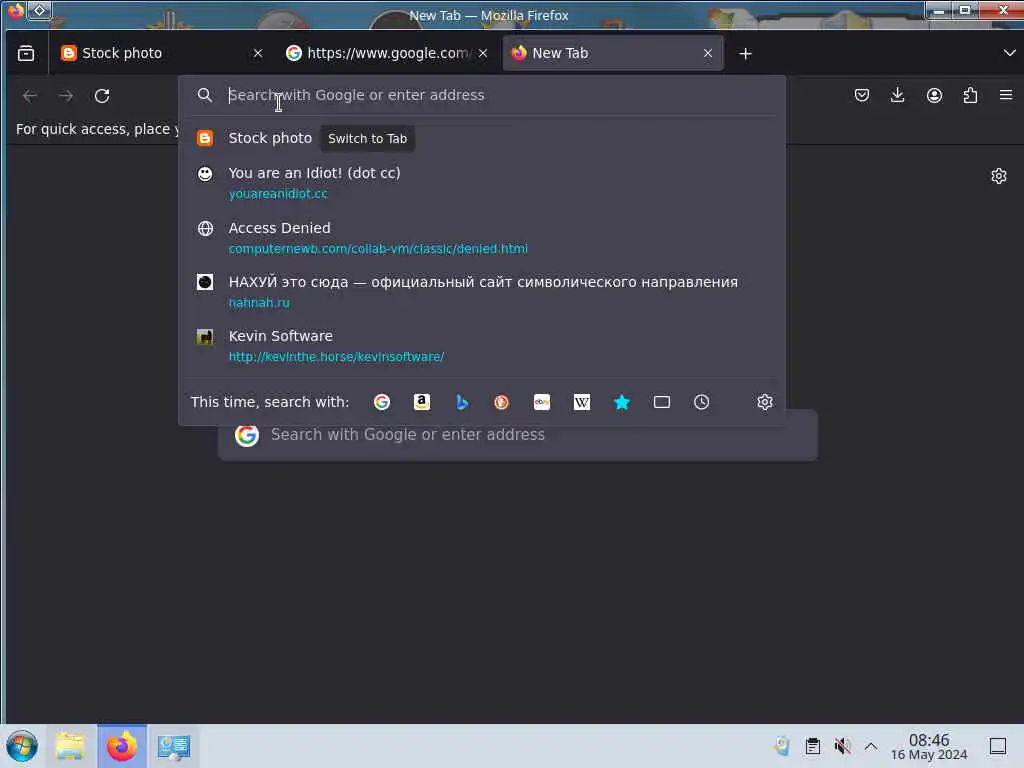The width and height of the screenshot is (1024, 768).
Task: Open the Firefox View button
Action: click(x=26, y=53)
